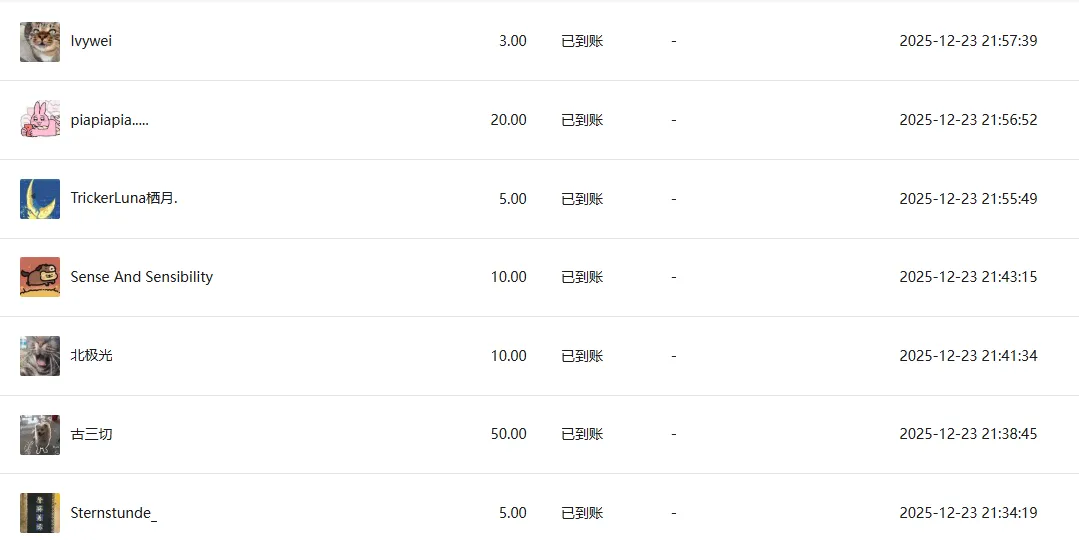The width and height of the screenshot is (1079, 552).
Task: Click the timestamp 2025-12-23 21:43:15
Action: pos(968,277)
